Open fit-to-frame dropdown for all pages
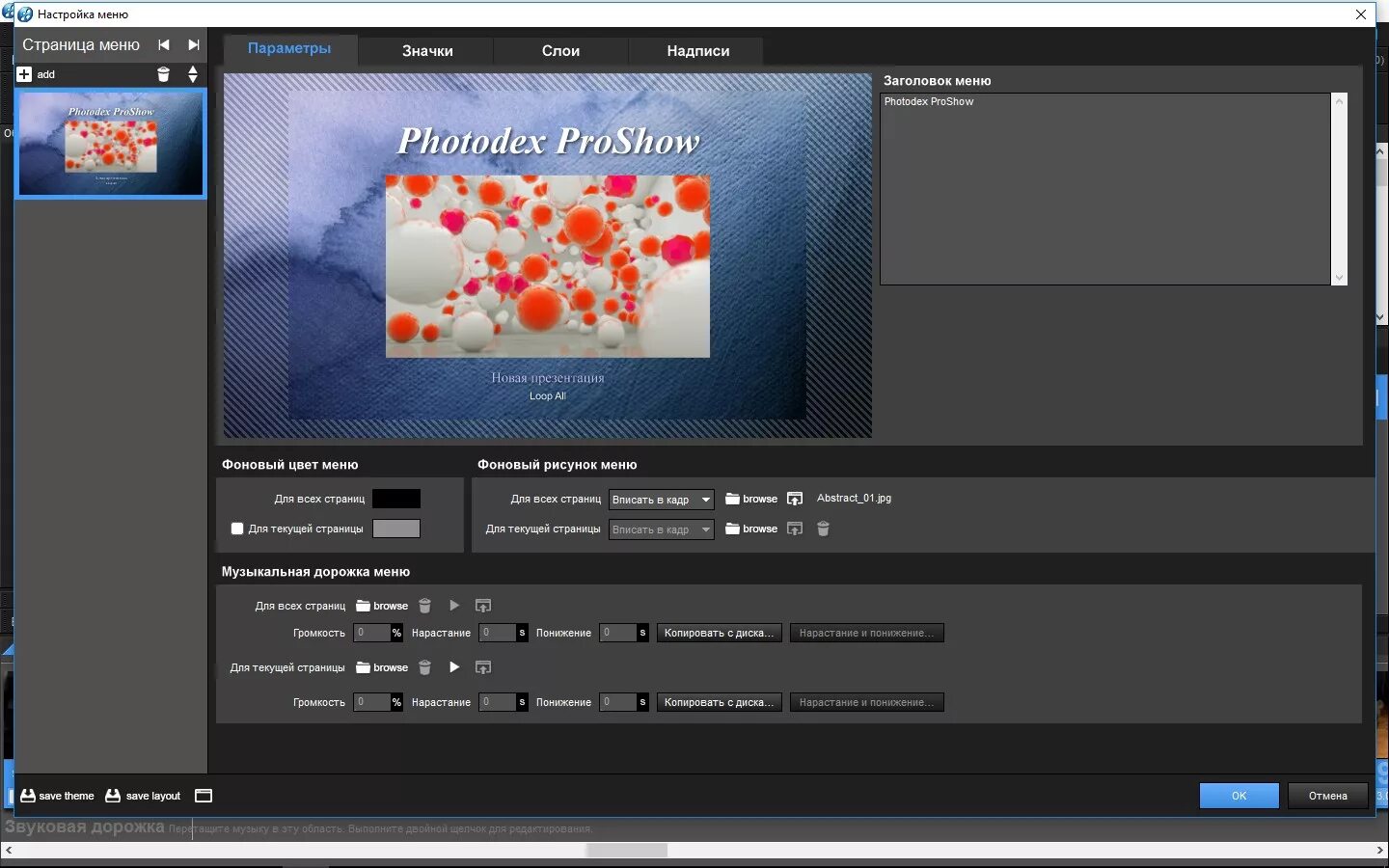The width and height of the screenshot is (1389, 868). (x=662, y=500)
